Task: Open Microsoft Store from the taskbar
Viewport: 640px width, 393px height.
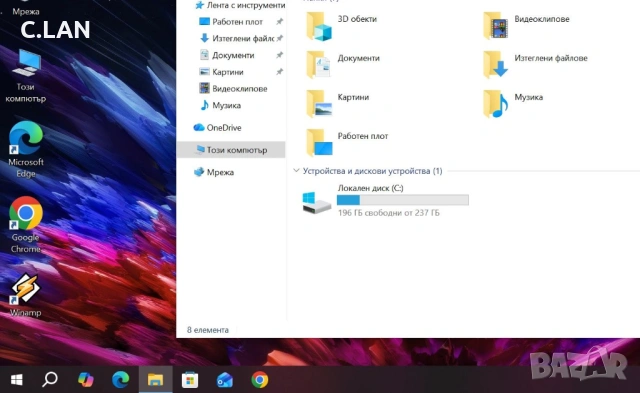Action: click(190, 380)
